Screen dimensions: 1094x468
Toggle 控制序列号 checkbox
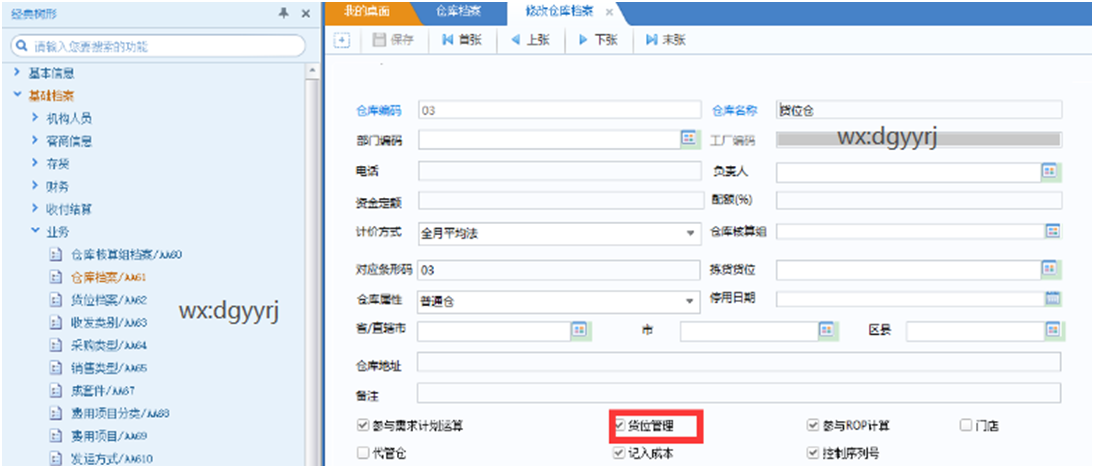(812, 453)
